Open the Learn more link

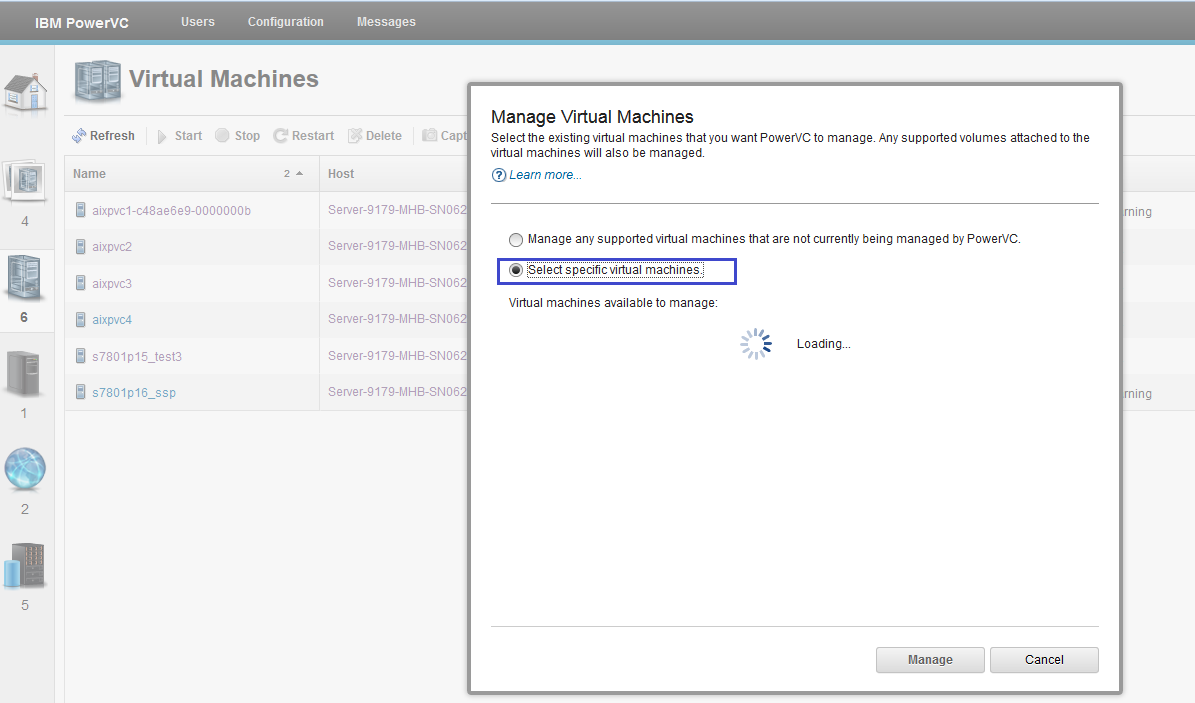545,175
